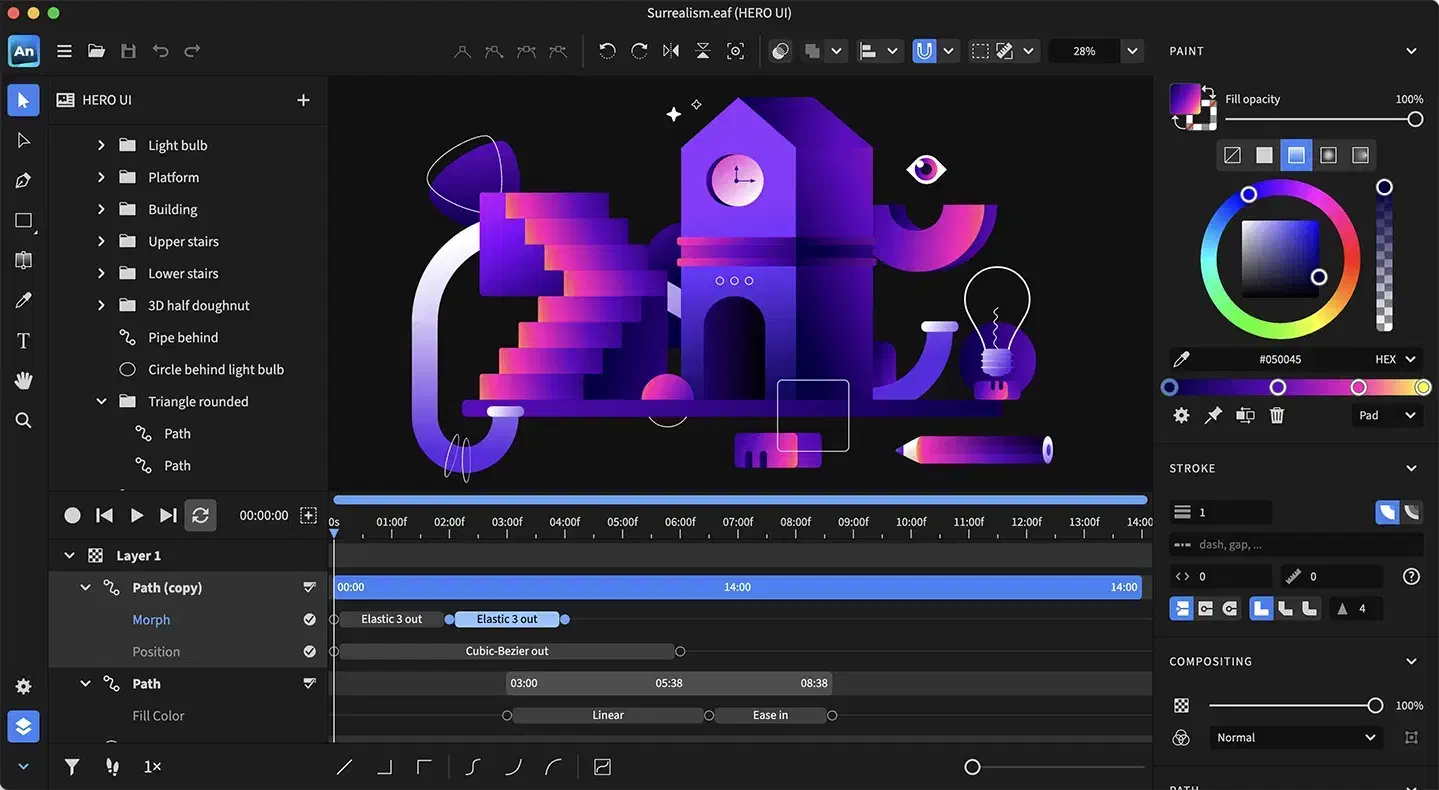1439x790 pixels.
Task: Click the hex color input field
Action: pyautogui.click(x=1280, y=359)
